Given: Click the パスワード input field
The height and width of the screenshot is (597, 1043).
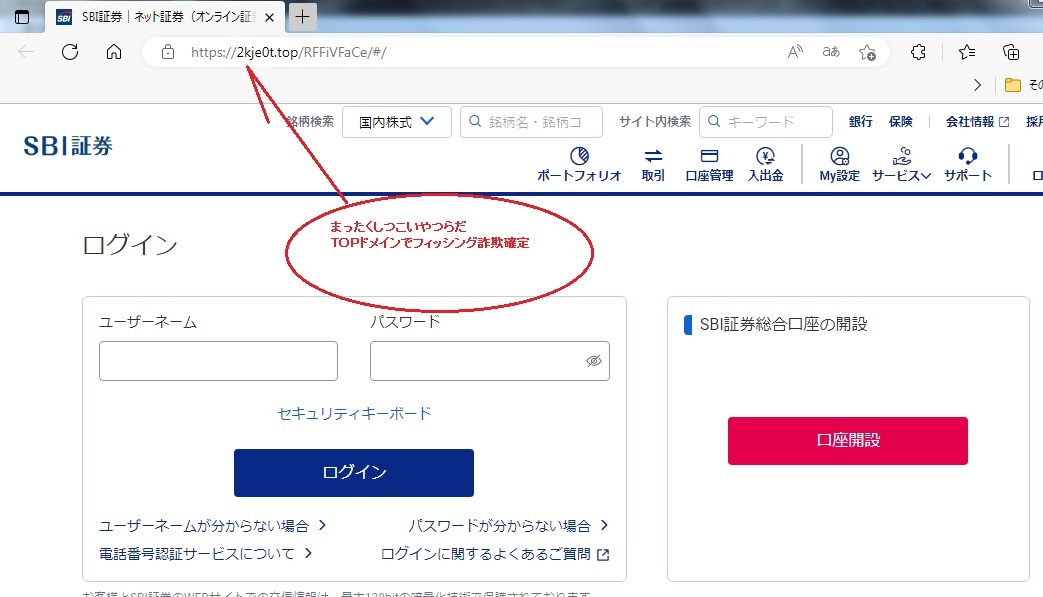Looking at the screenshot, I should [x=490, y=361].
